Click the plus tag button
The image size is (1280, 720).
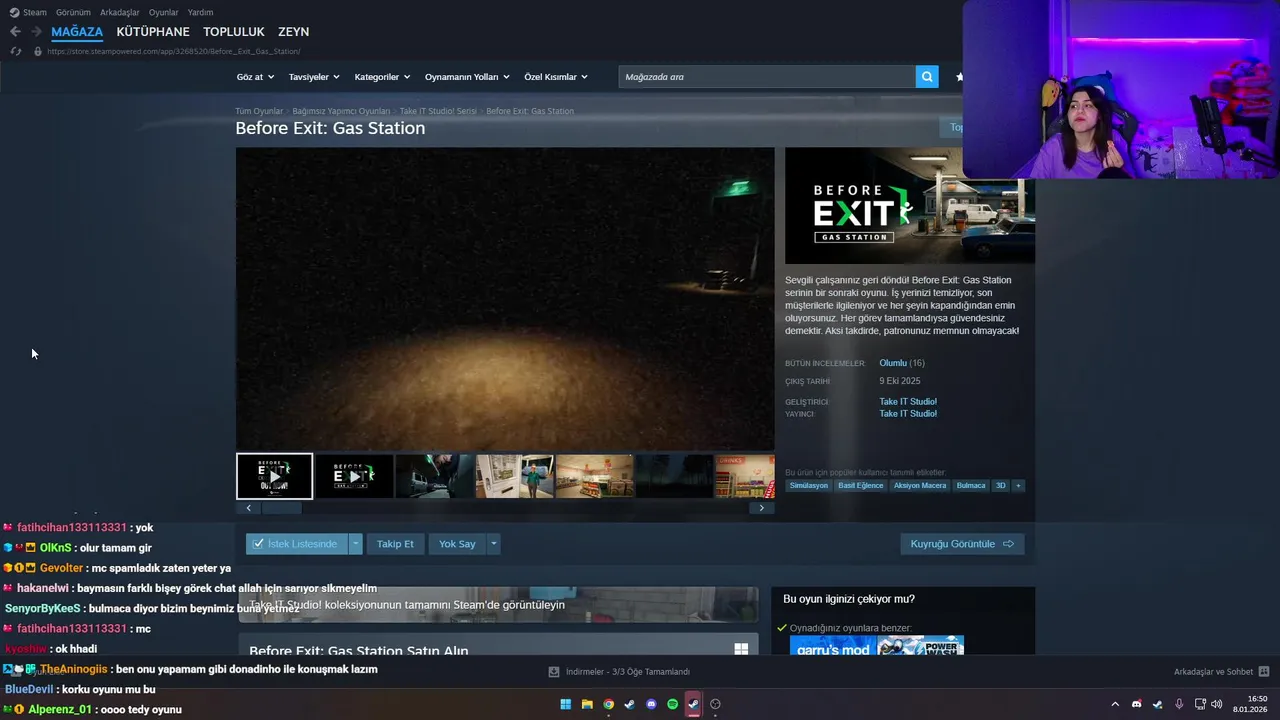(1018, 486)
